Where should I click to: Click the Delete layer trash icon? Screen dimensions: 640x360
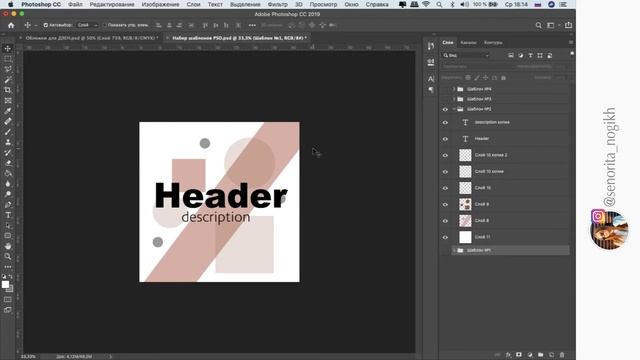pos(562,355)
